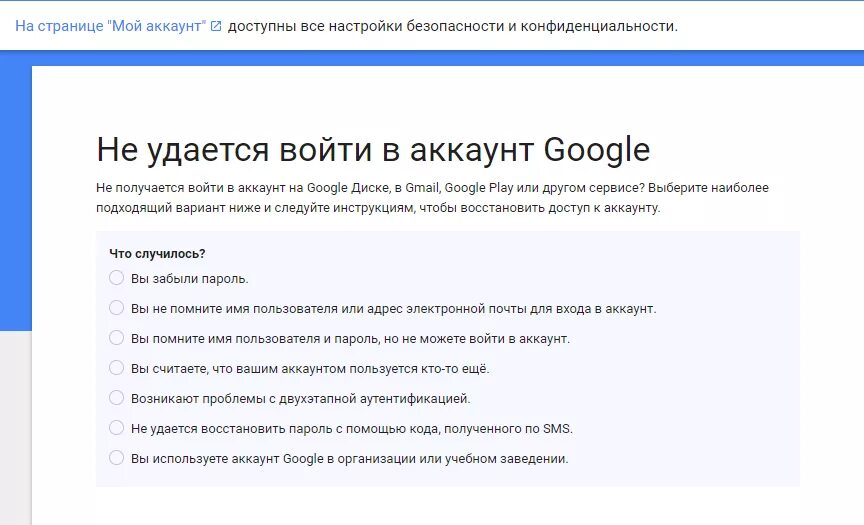This screenshot has width=864, height=525.
Task: Choose radio about code received by SMS
Action: tap(116, 427)
